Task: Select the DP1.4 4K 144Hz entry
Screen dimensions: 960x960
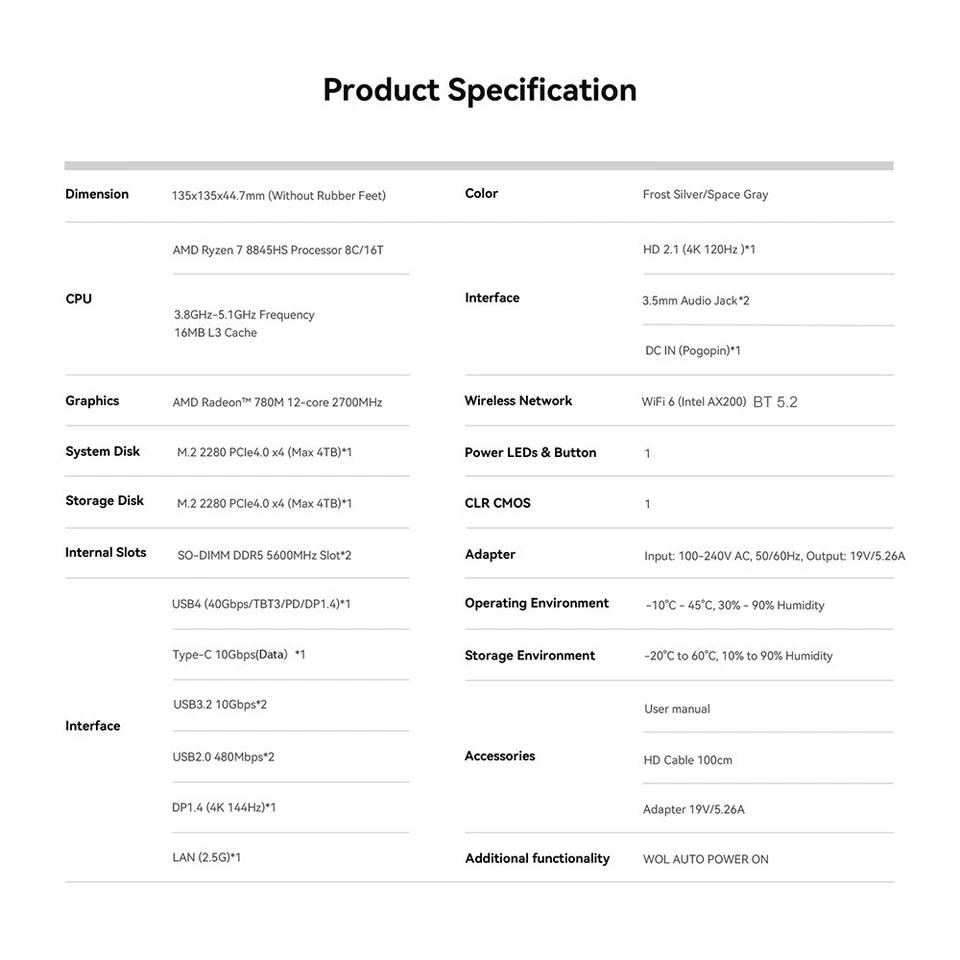Action: (x=224, y=808)
